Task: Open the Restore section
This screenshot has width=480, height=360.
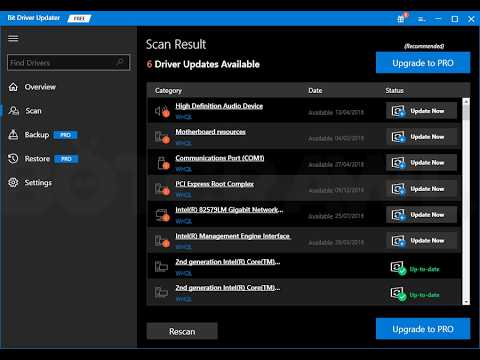Action: (x=37, y=159)
